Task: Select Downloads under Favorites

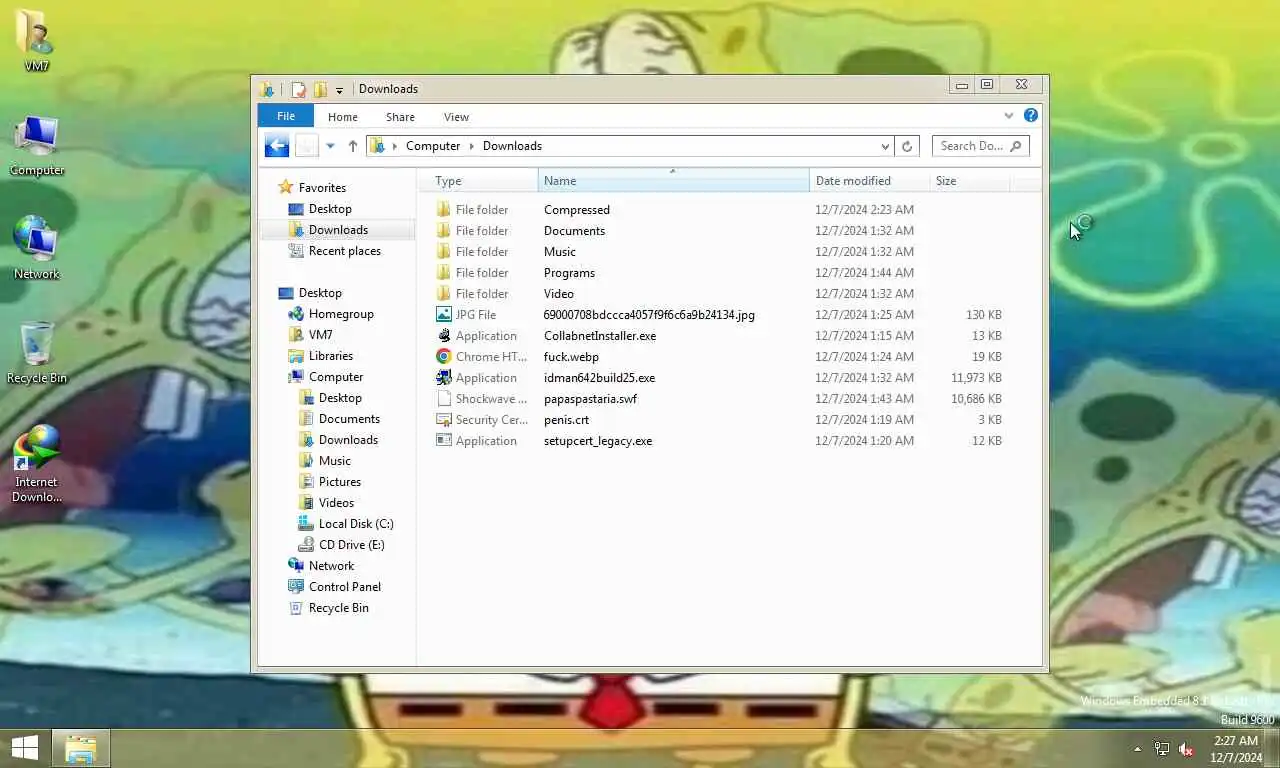Action: tap(338, 230)
